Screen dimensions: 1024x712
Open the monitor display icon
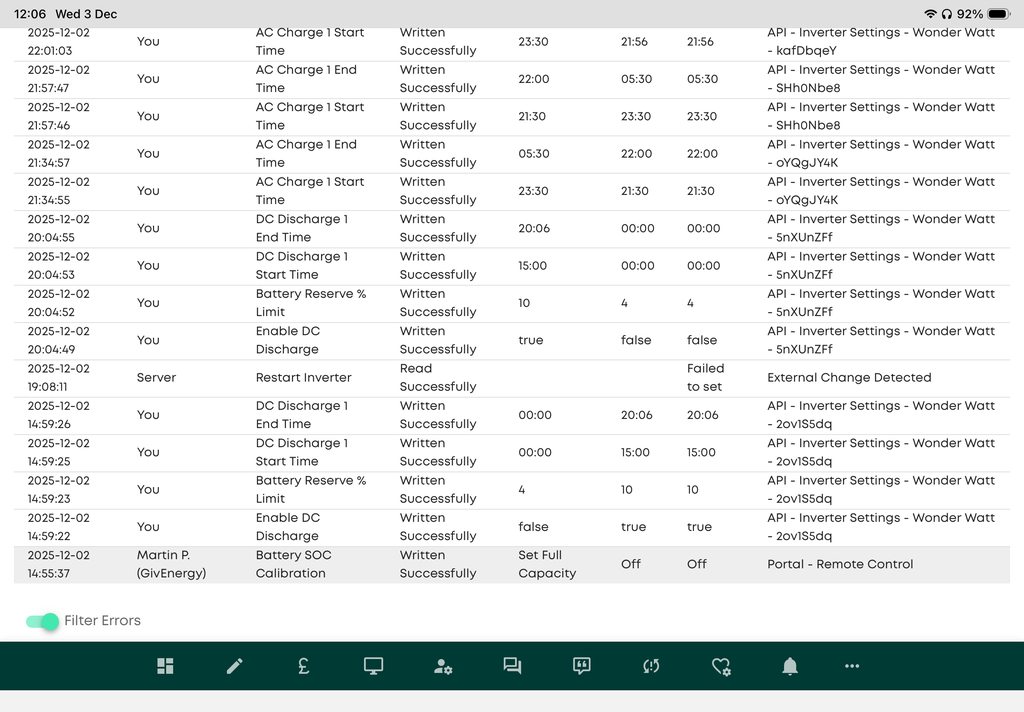(x=373, y=666)
